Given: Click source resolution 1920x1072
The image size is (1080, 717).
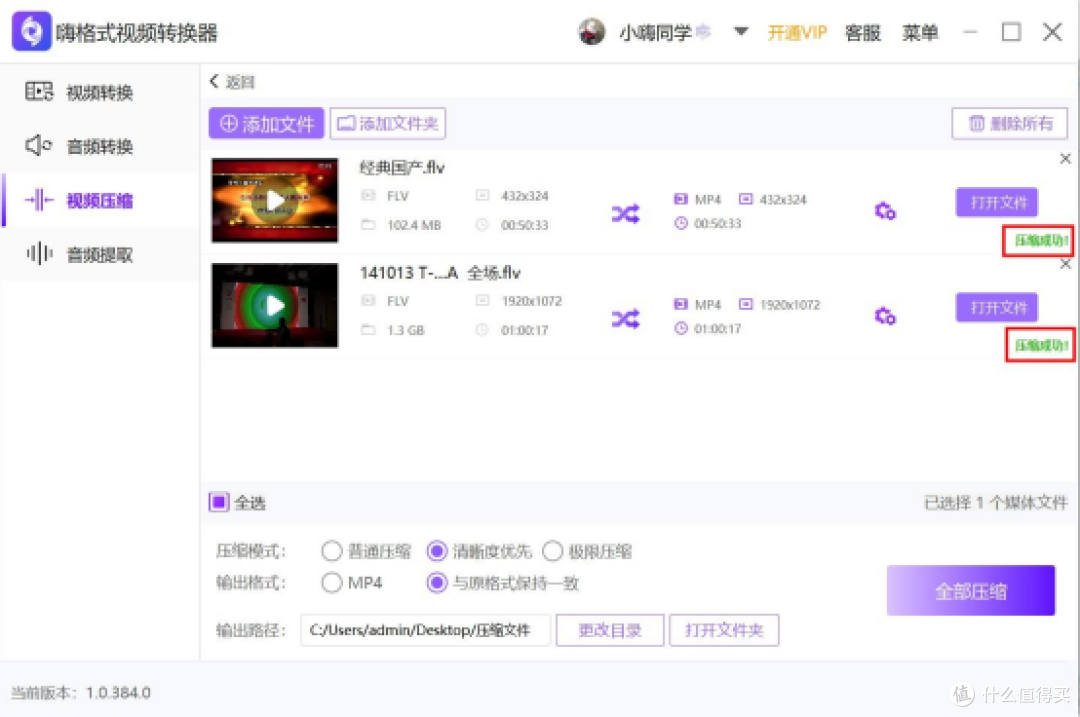Looking at the screenshot, I should point(532,301).
